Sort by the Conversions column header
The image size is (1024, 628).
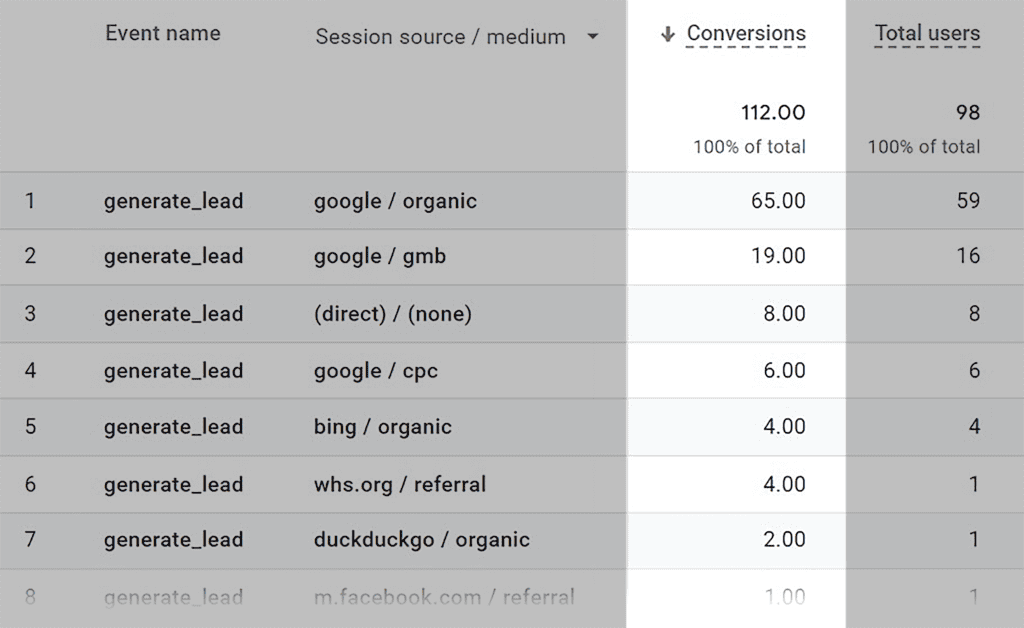coord(746,34)
